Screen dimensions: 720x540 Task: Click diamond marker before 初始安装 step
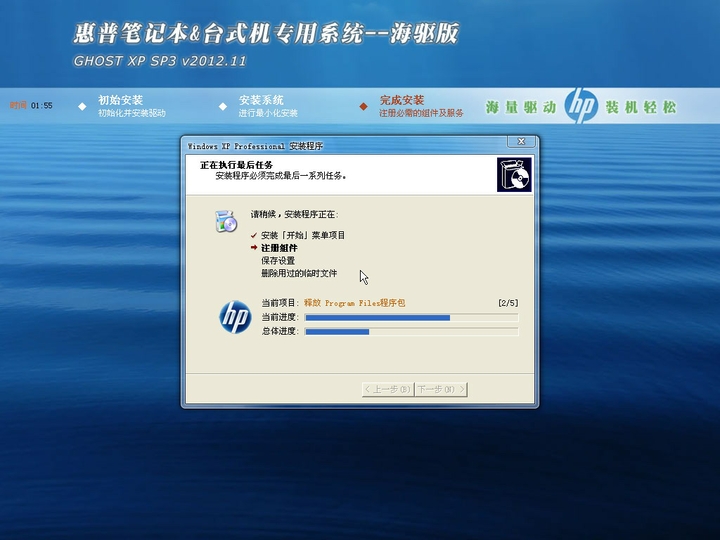pyautogui.click(x=82, y=105)
